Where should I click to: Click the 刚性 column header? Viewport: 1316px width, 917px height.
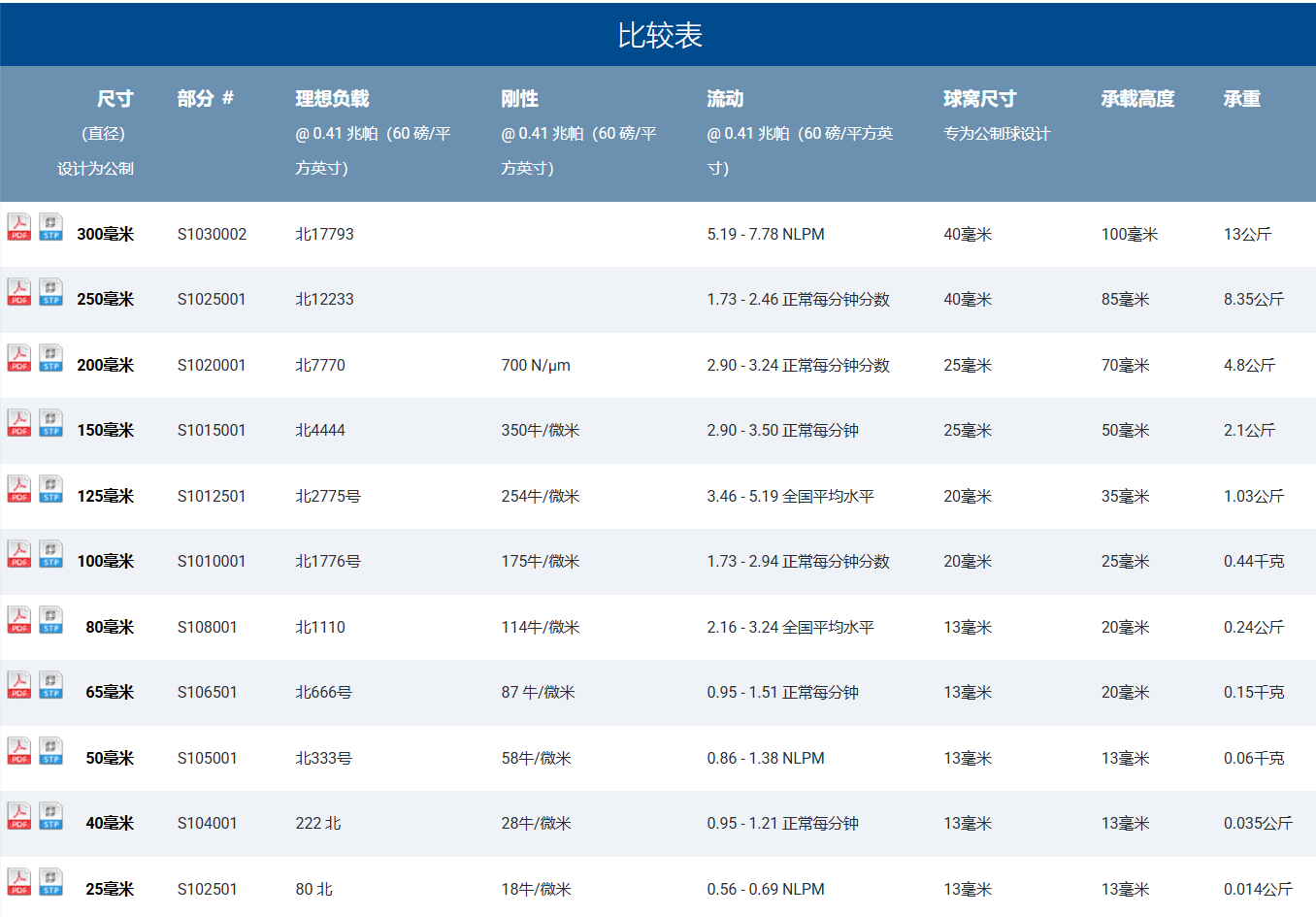pyautogui.click(x=519, y=99)
